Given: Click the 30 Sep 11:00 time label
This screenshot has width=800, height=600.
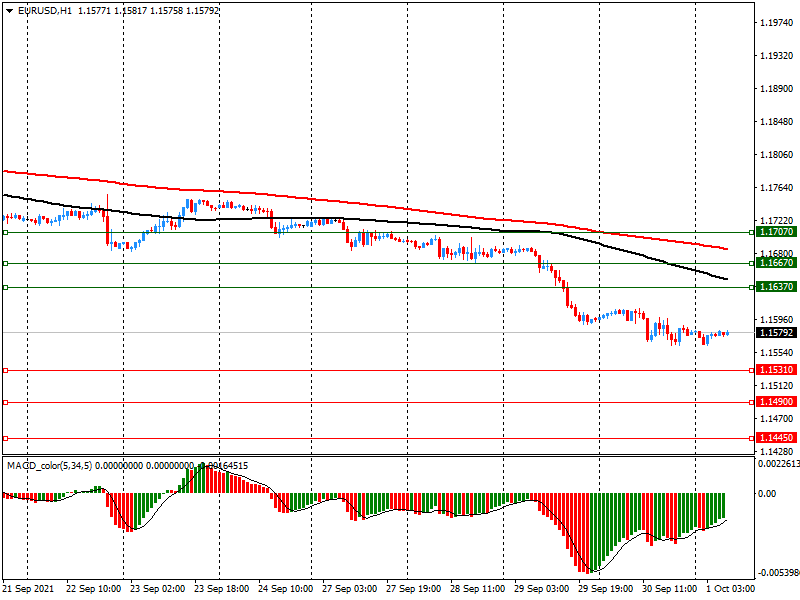Looking at the screenshot, I should pos(669,589).
